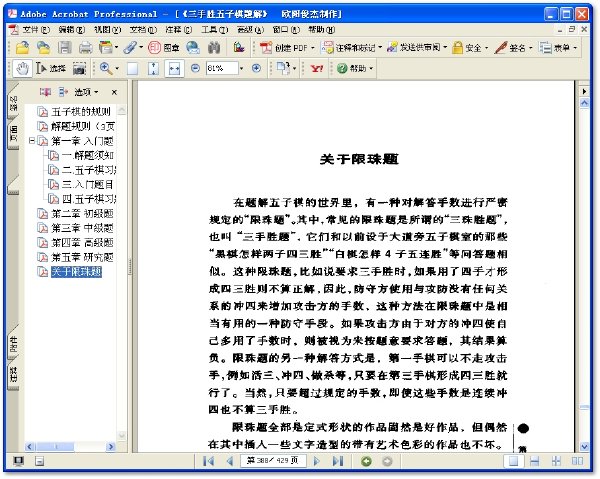Image resolution: width=600 pixels, height=479 pixels.
Task: Click the Create from web page icon
Action: click(43, 47)
